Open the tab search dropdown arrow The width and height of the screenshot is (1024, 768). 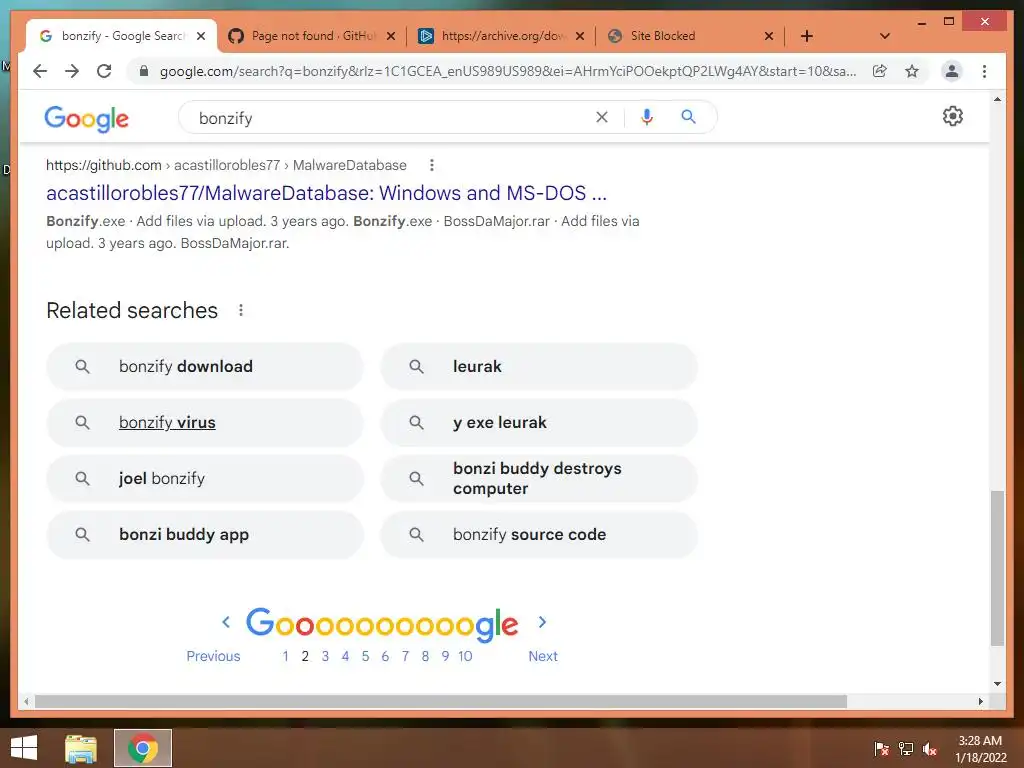pos(884,36)
